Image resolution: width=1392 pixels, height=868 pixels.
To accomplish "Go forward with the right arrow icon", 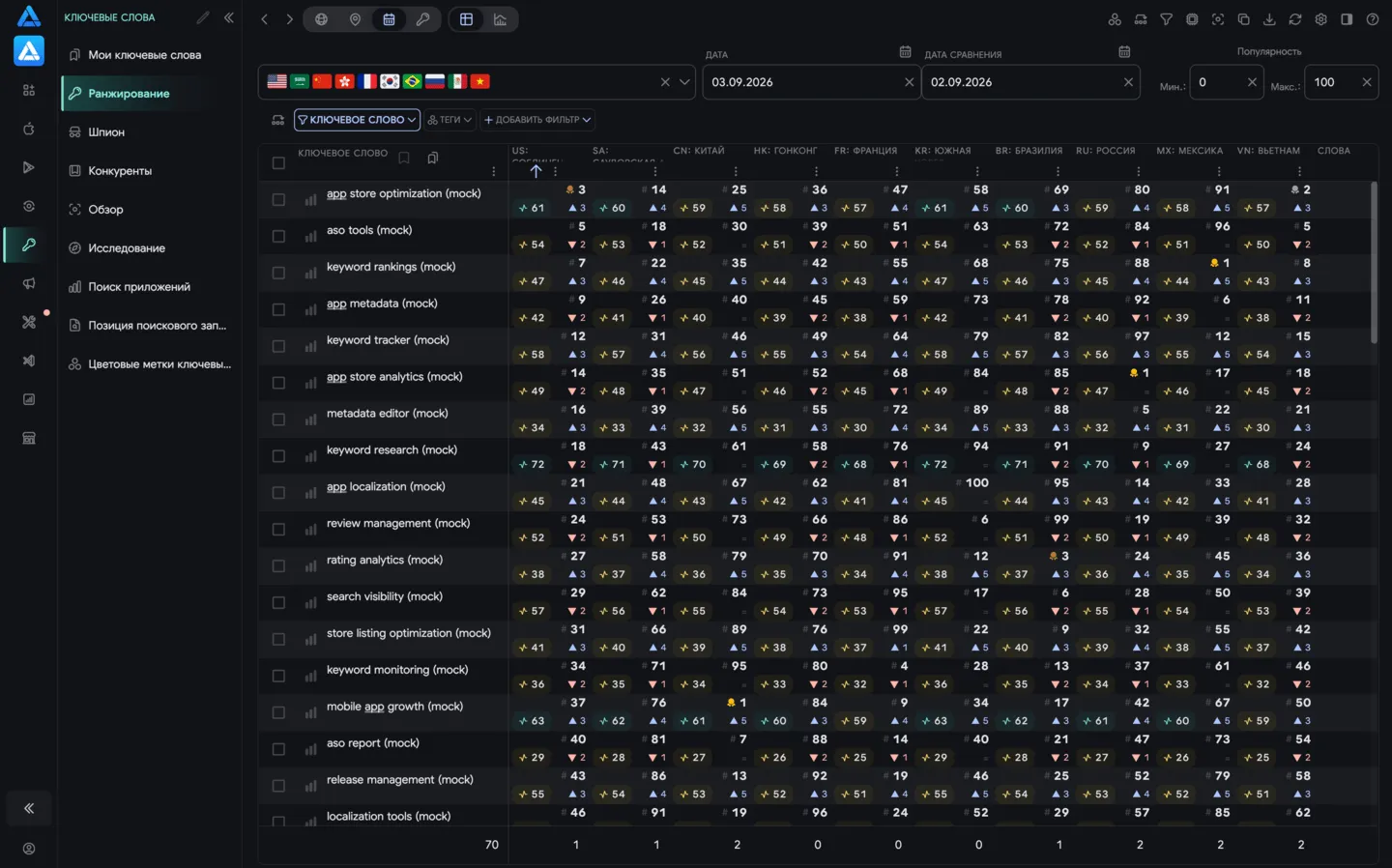I will coord(289,19).
